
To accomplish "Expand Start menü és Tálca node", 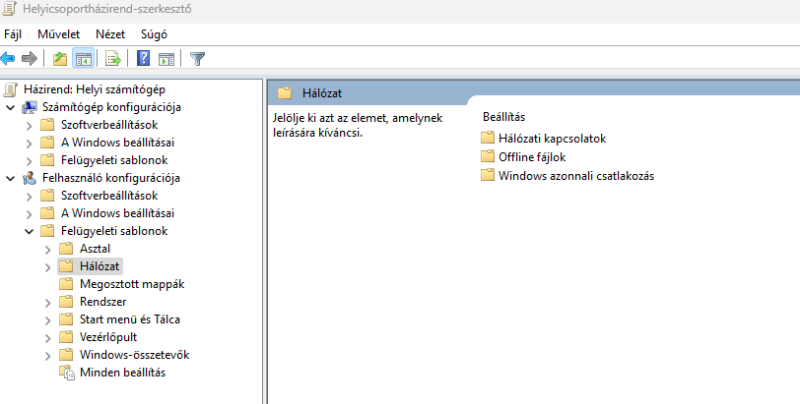I will pos(48,320).
